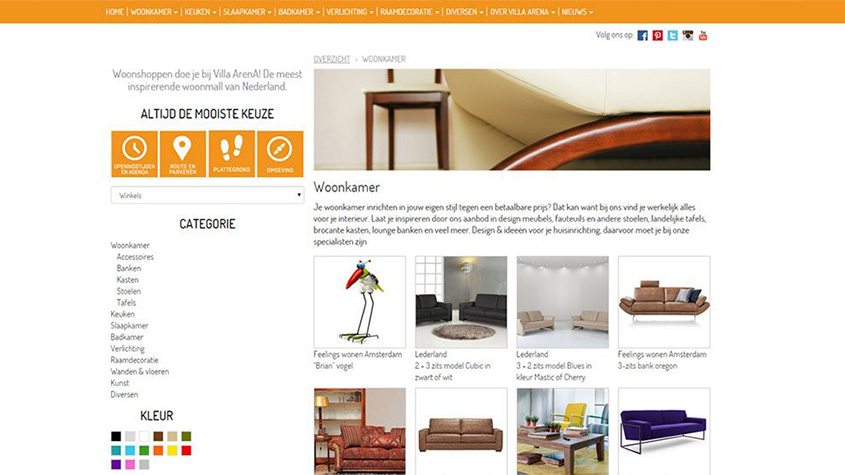Click the Openingstijden en Agenda clock icon
The image size is (845, 475).
(x=134, y=154)
